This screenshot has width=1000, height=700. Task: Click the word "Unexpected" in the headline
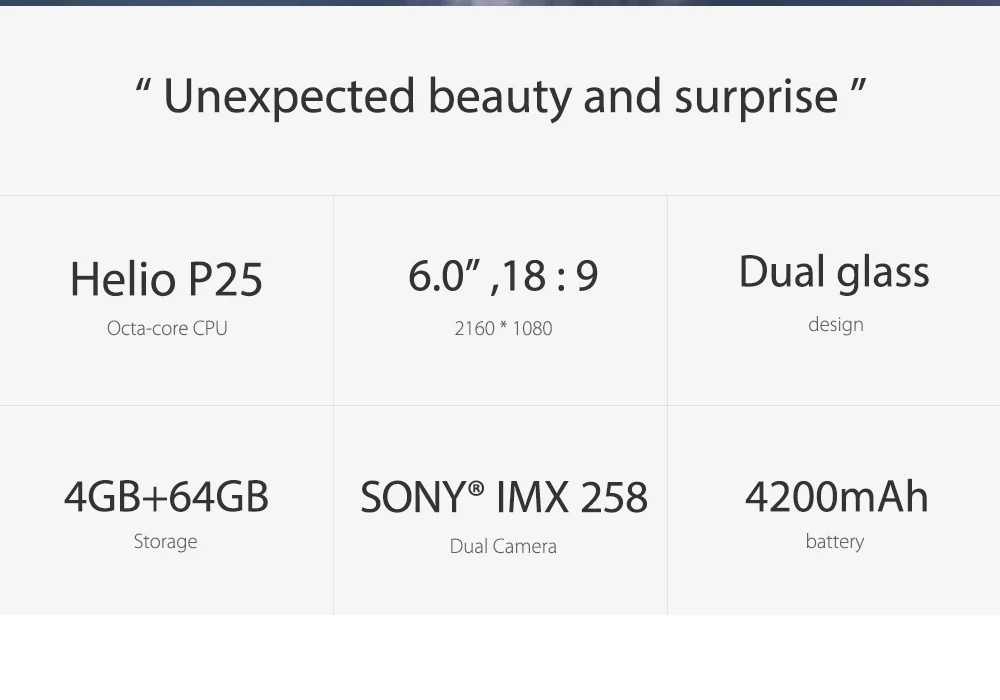tap(290, 97)
